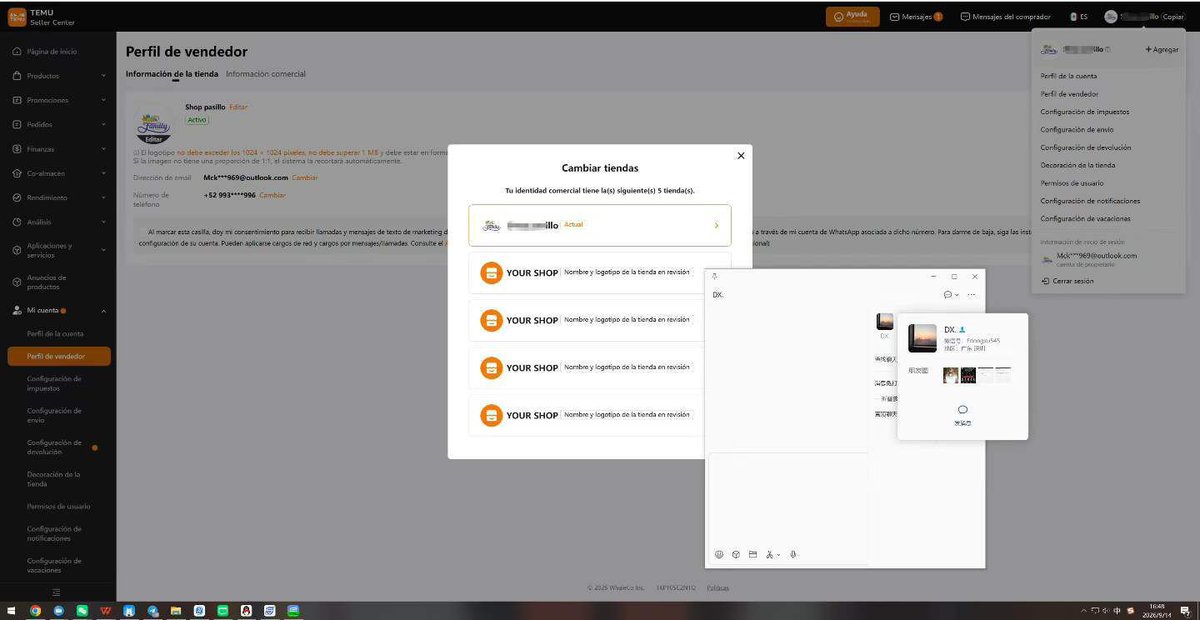Image resolution: width=1200 pixels, height=620 pixels.
Task: Choose Decoración de la tienda in the dropdown menu
Action: point(1077,165)
